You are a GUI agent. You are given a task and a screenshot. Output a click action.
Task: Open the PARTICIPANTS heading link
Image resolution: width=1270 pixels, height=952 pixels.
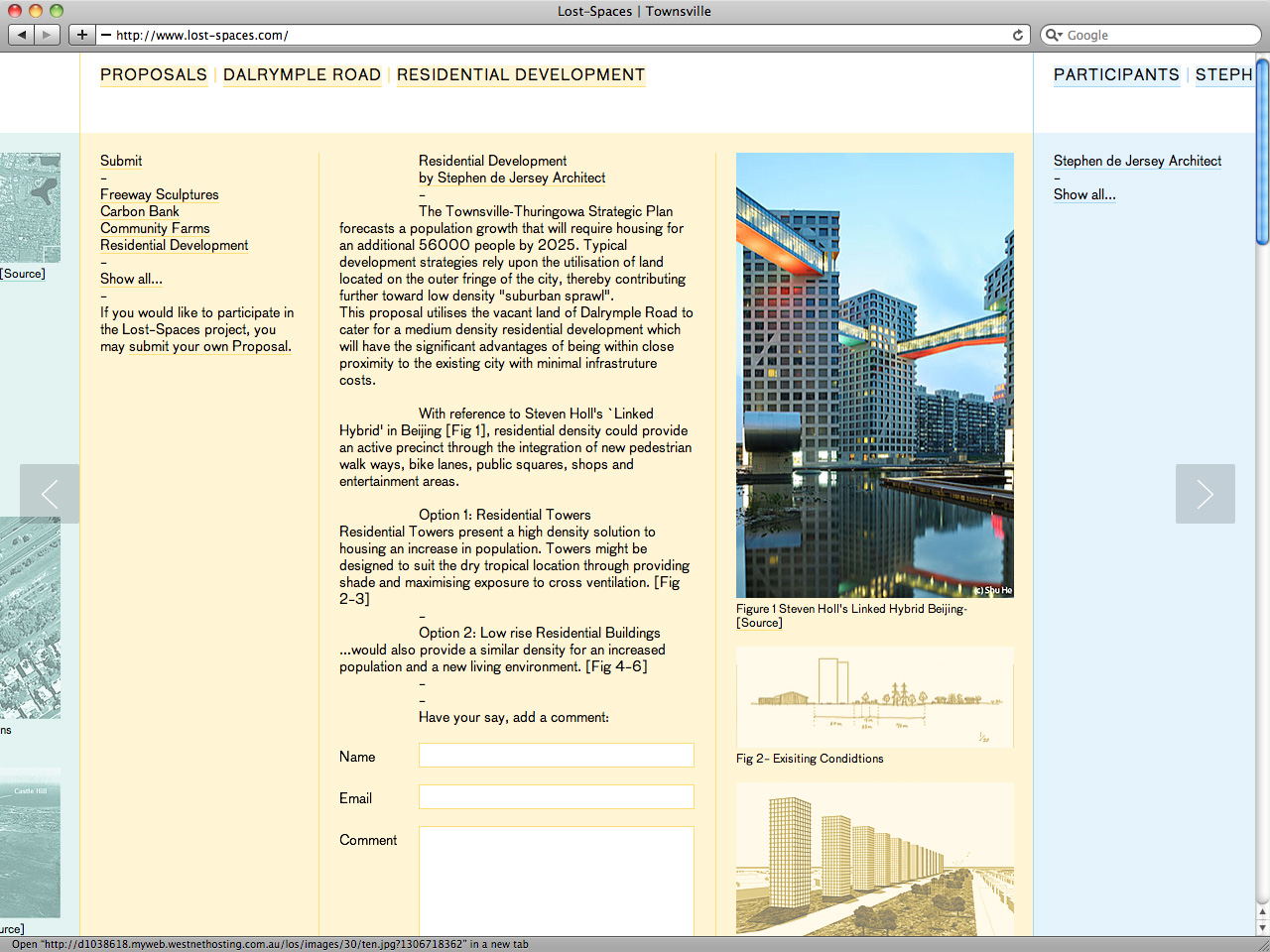(x=1116, y=75)
